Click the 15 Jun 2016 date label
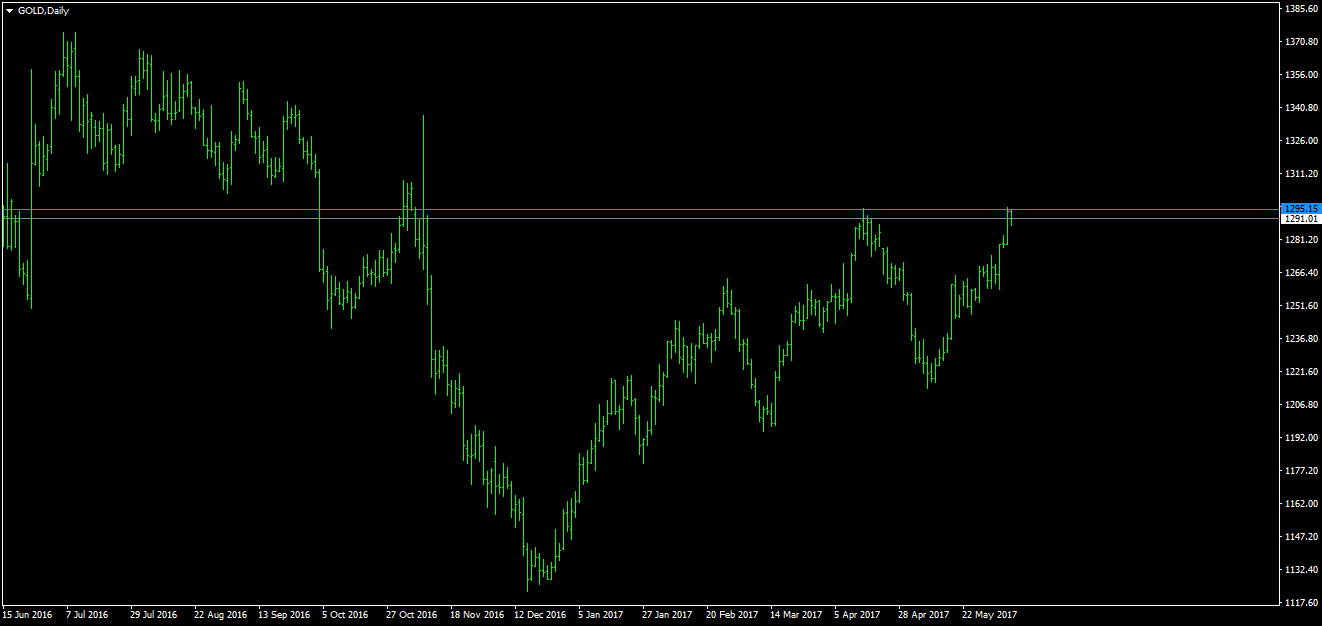Image resolution: width=1322 pixels, height=626 pixels. [x=27, y=615]
